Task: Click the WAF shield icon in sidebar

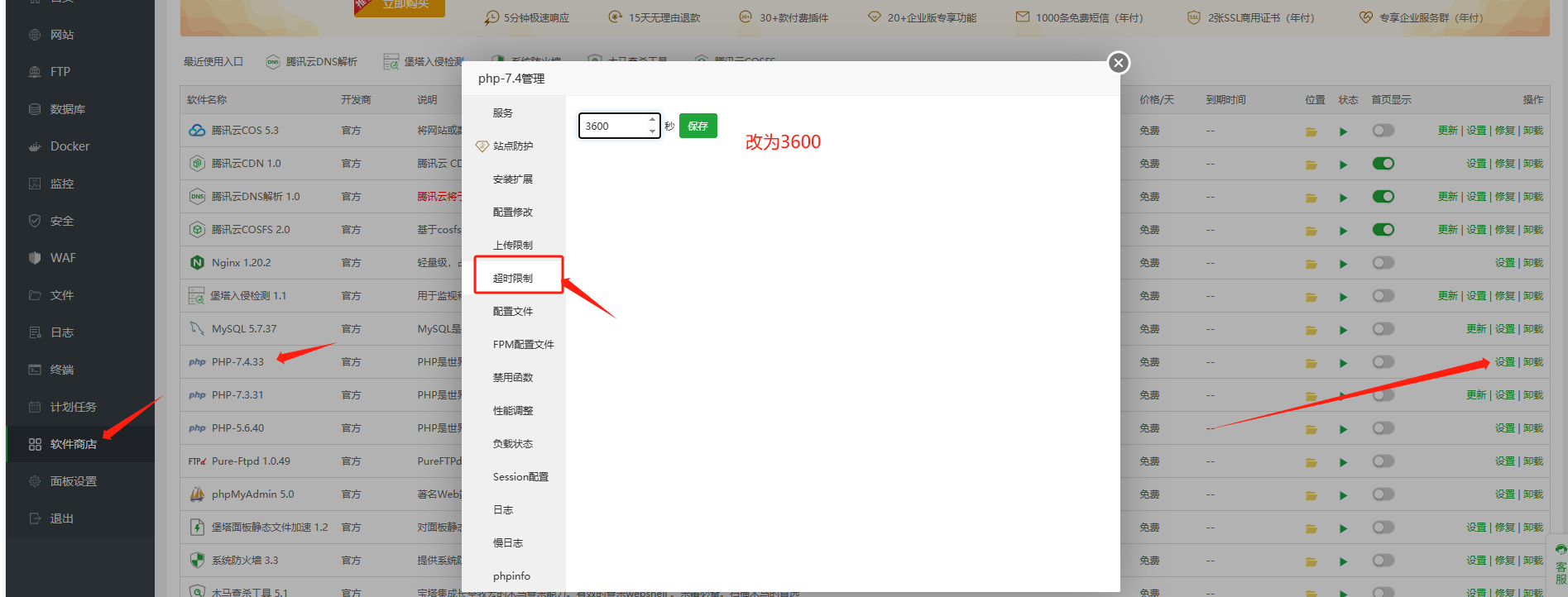Action: (35, 258)
